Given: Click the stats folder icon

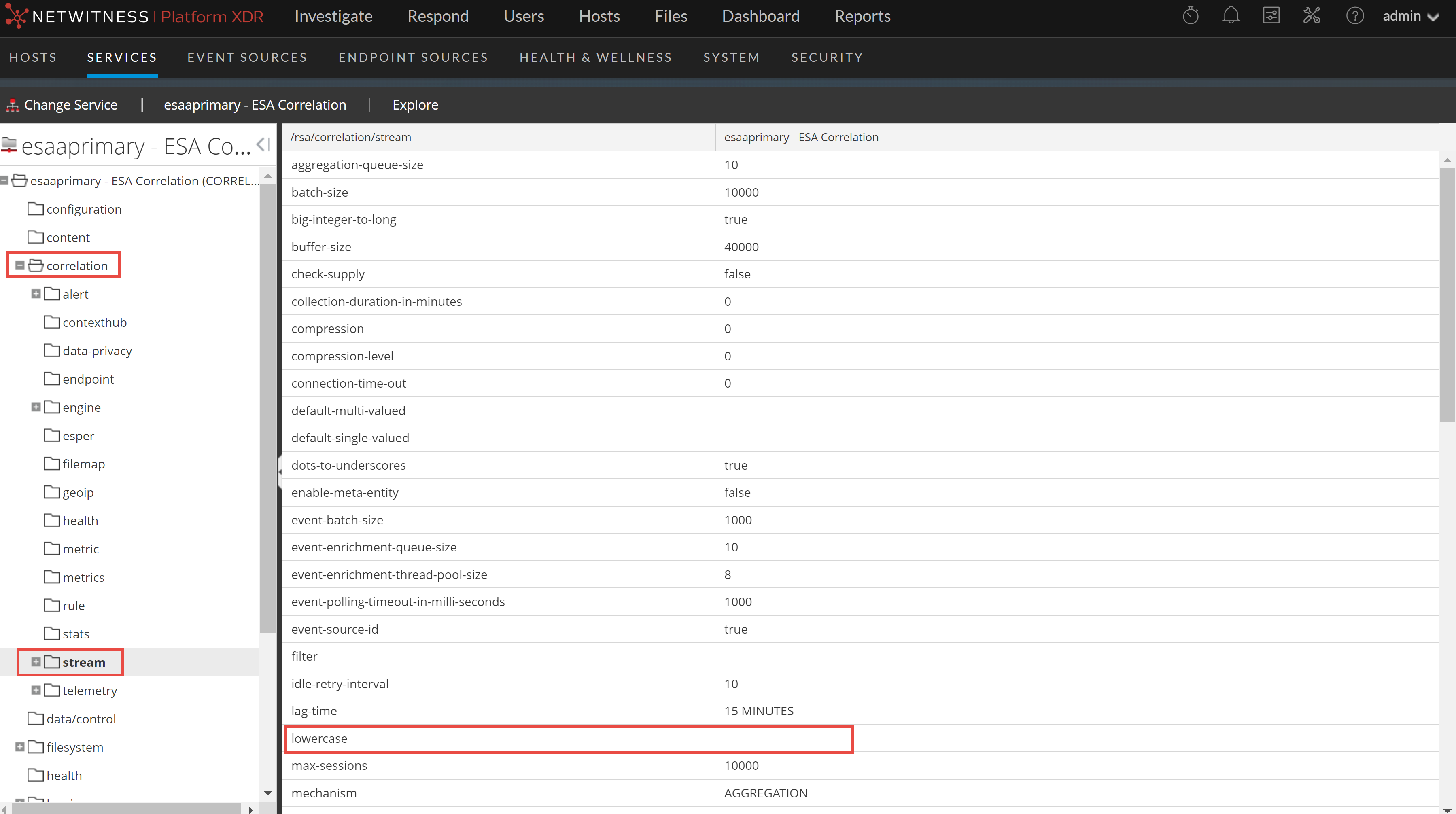Looking at the screenshot, I should click(52, 633).
